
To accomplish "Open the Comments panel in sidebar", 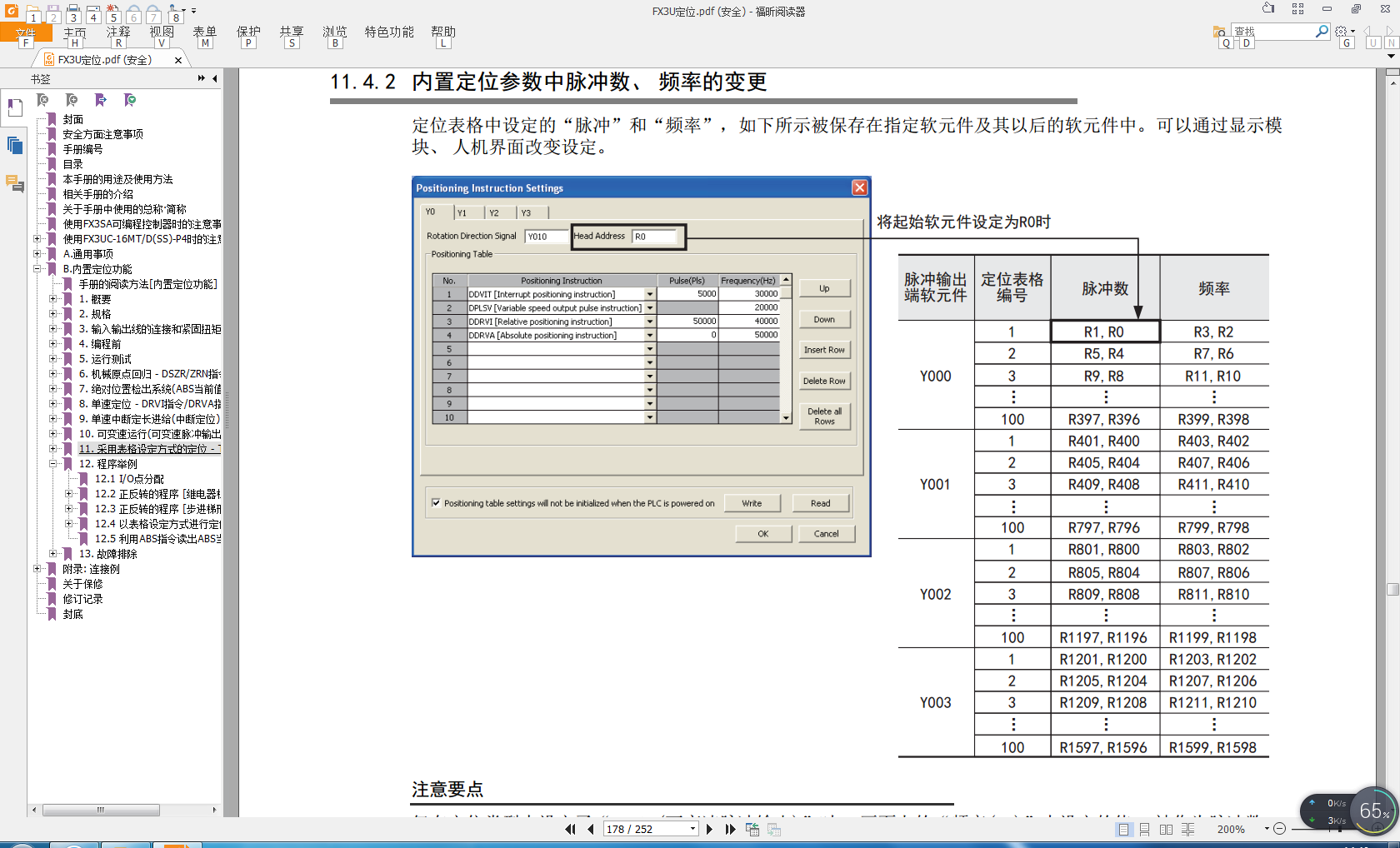I will coord(15,183).
